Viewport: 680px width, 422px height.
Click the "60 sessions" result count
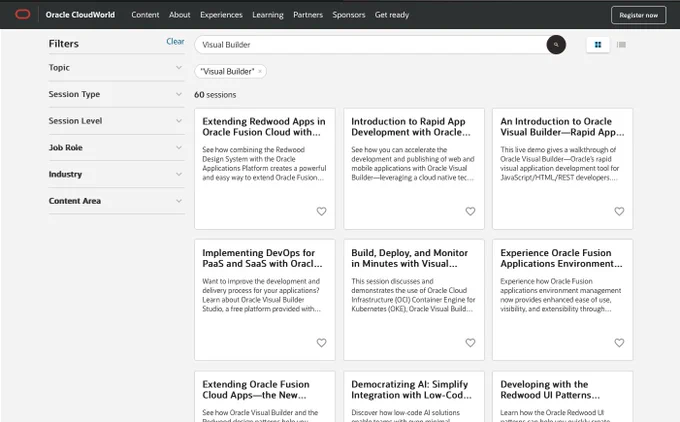[x=215, y=95]
